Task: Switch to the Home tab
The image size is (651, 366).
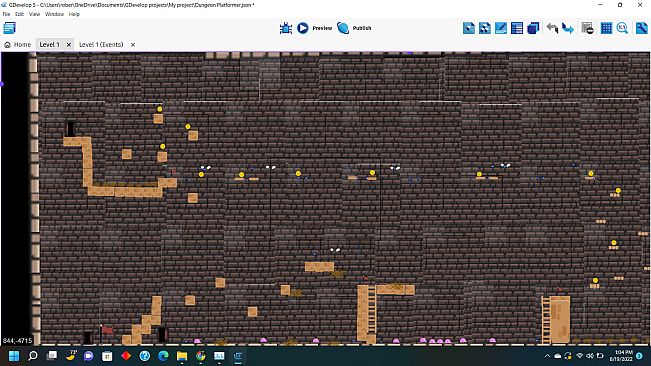Action: 18,44
